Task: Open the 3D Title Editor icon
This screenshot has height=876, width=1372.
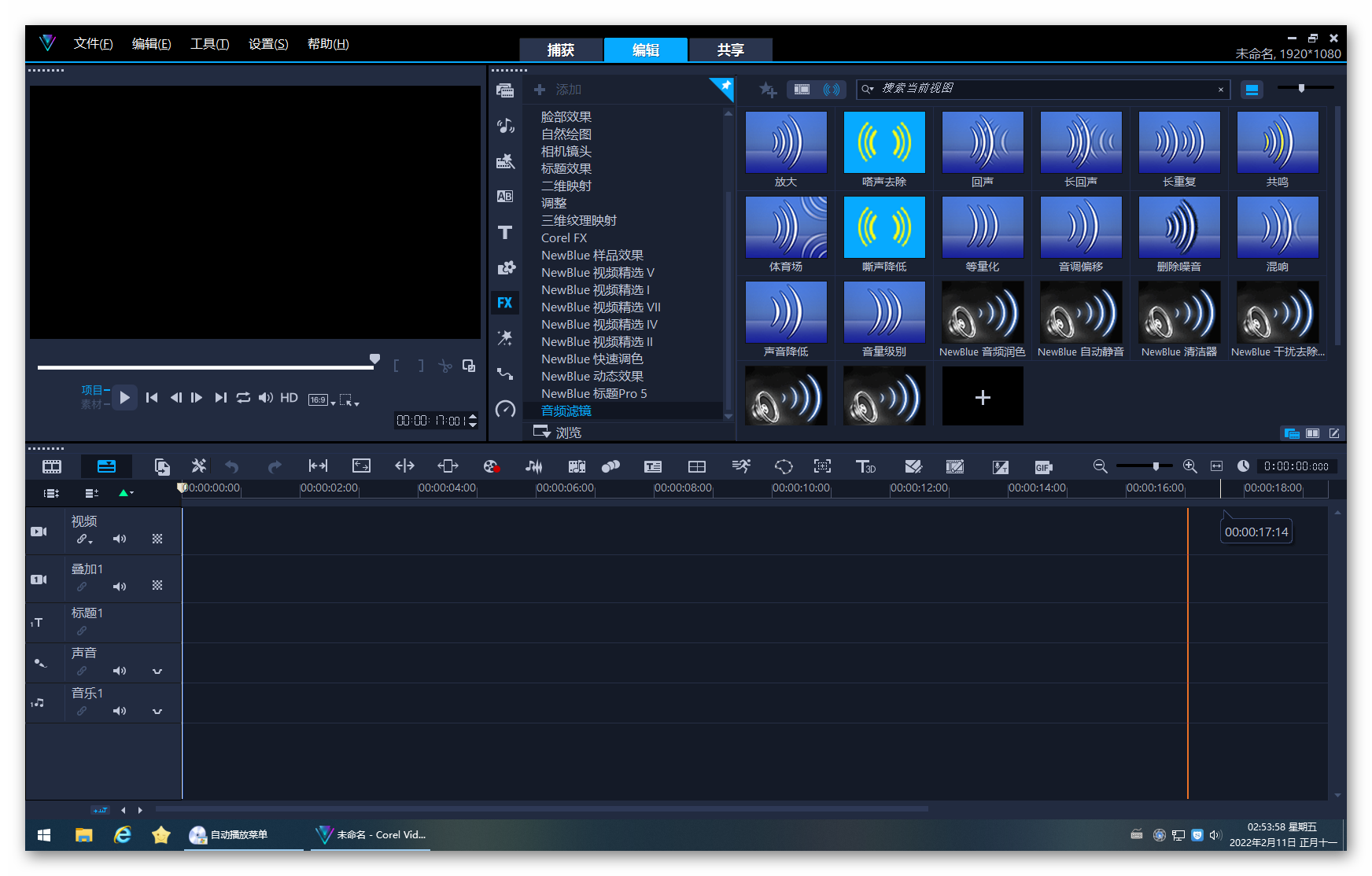Action: pos(865,466)
